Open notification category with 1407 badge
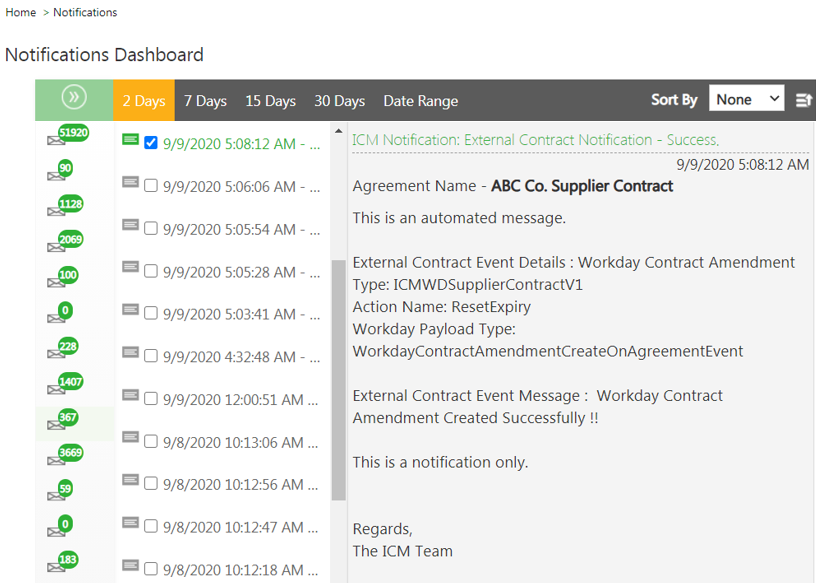The image size is (816, 583). (x=65, y=384)
